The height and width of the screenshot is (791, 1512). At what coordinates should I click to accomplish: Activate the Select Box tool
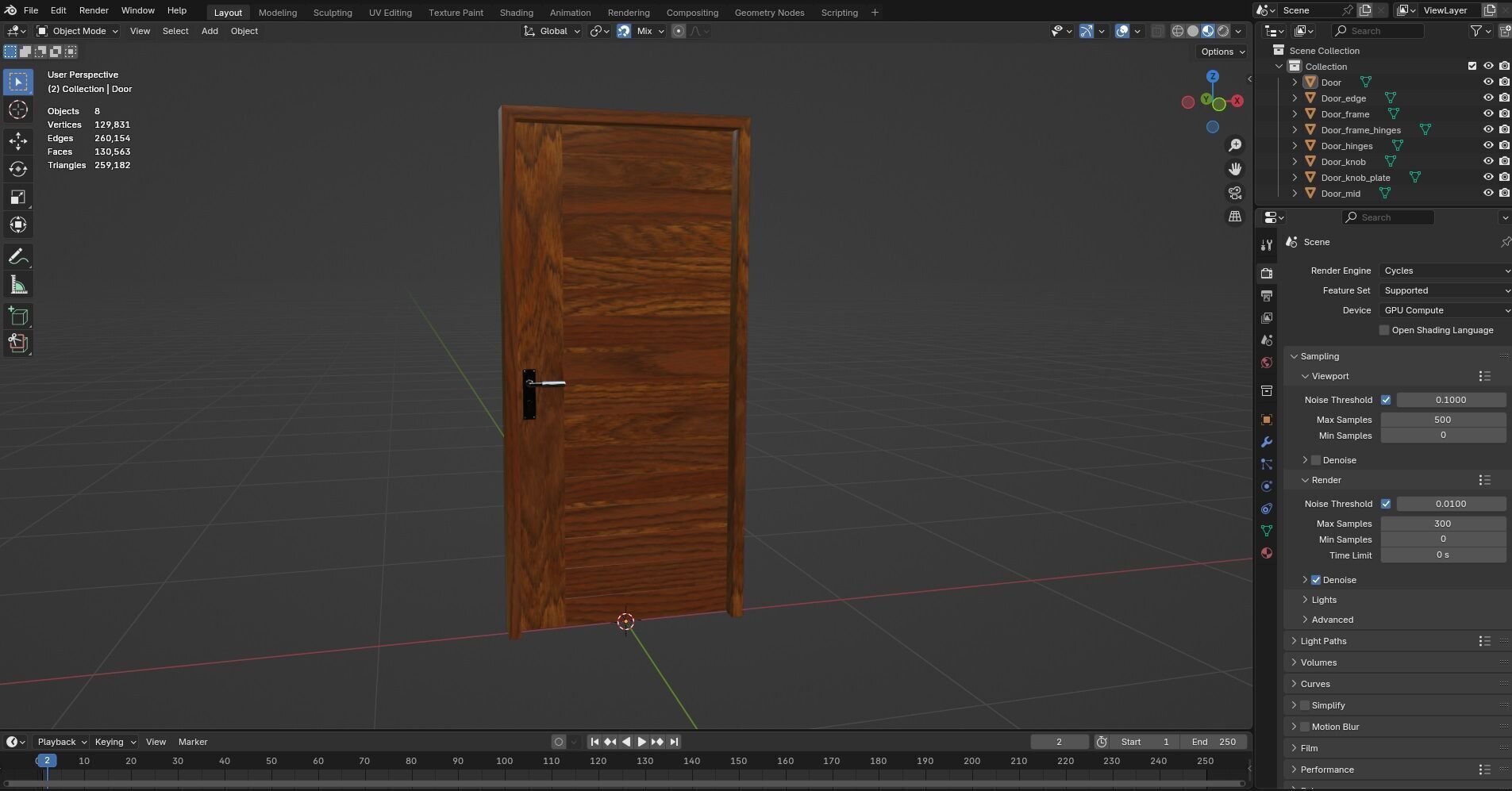[x=18, y=82]
